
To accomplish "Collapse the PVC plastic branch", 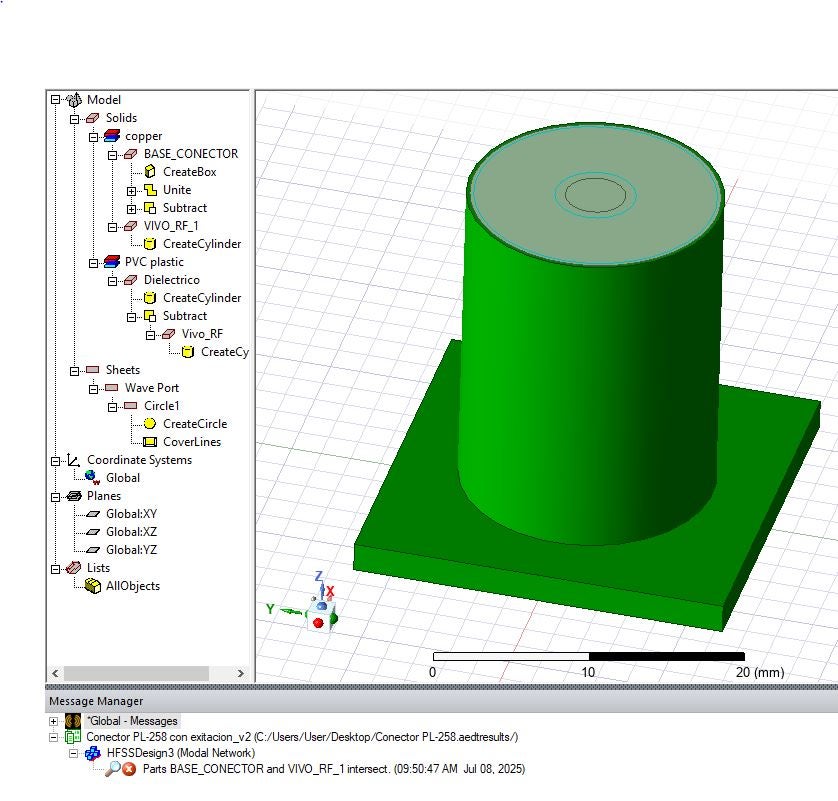I will click(94, 263).
